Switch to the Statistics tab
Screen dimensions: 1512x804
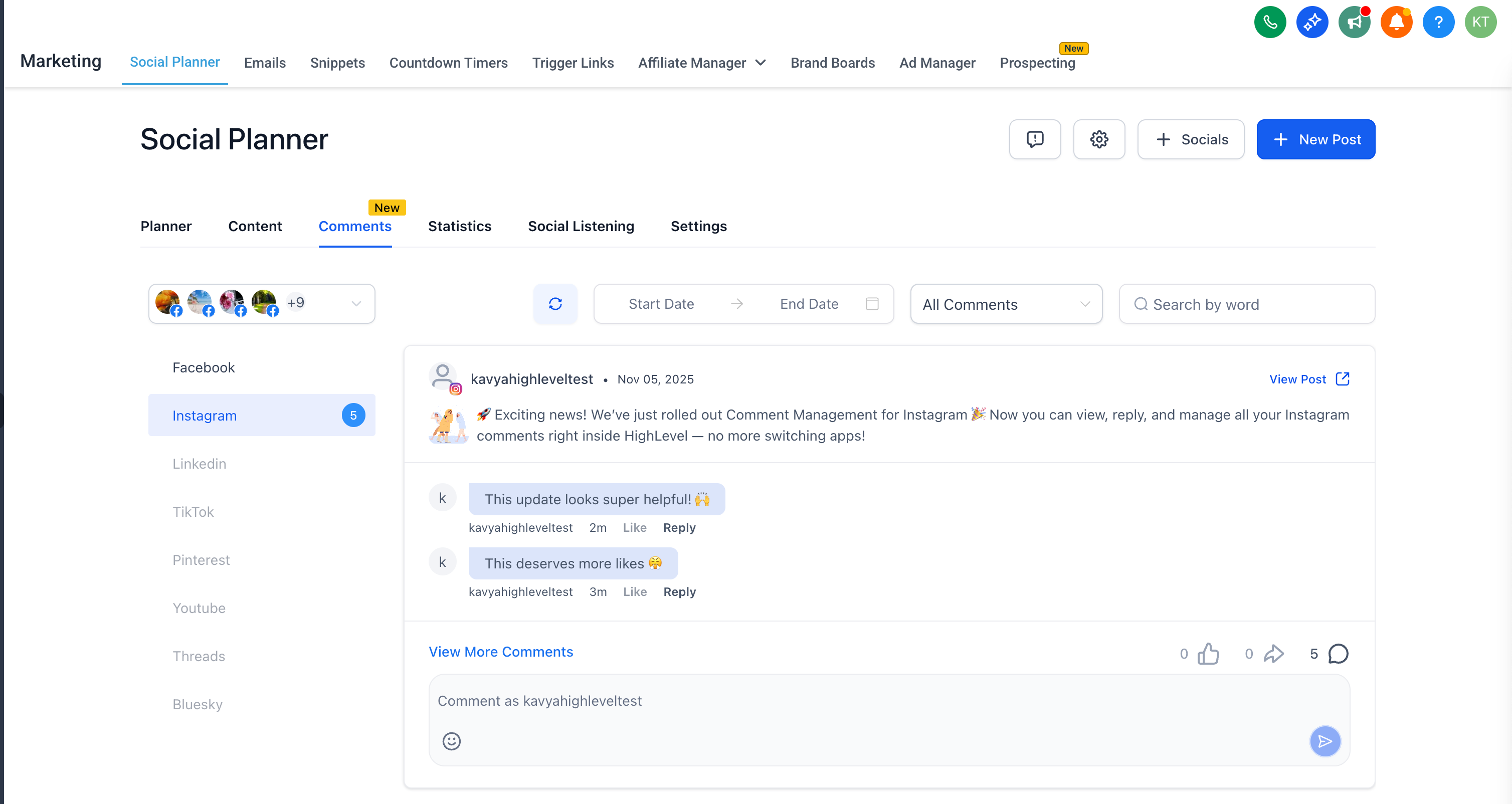[x=459, y=226]
